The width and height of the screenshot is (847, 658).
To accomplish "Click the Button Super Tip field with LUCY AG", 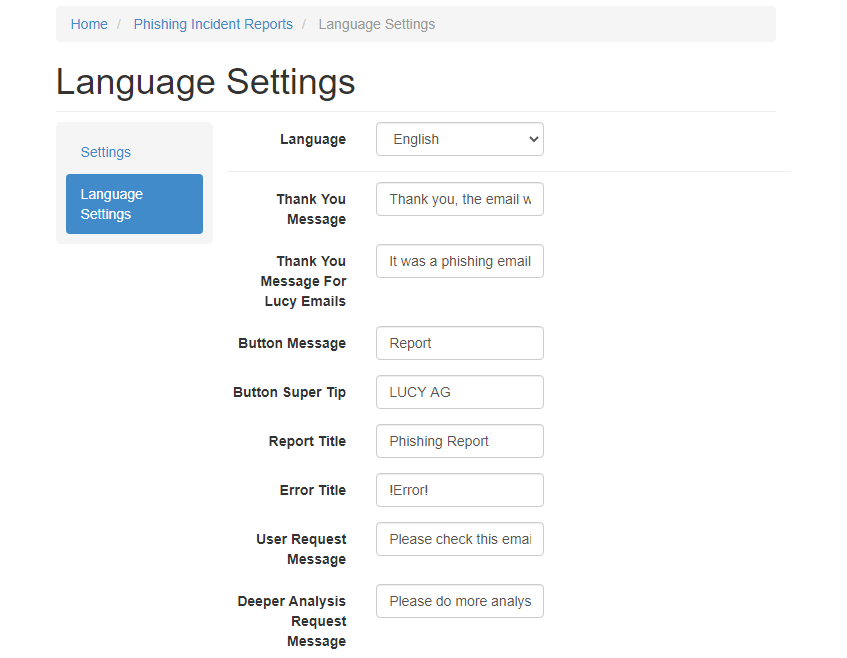I will 460,392.
